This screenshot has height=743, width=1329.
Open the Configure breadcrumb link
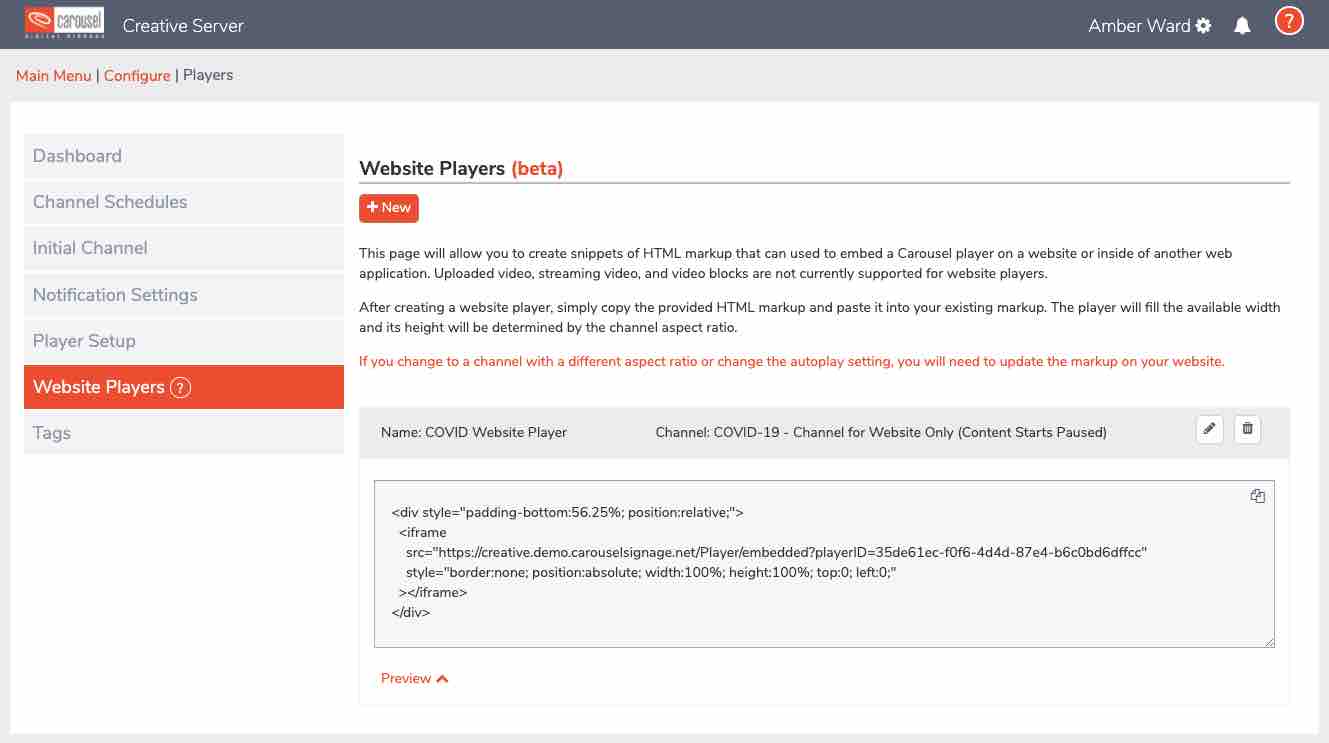[137, 76]
